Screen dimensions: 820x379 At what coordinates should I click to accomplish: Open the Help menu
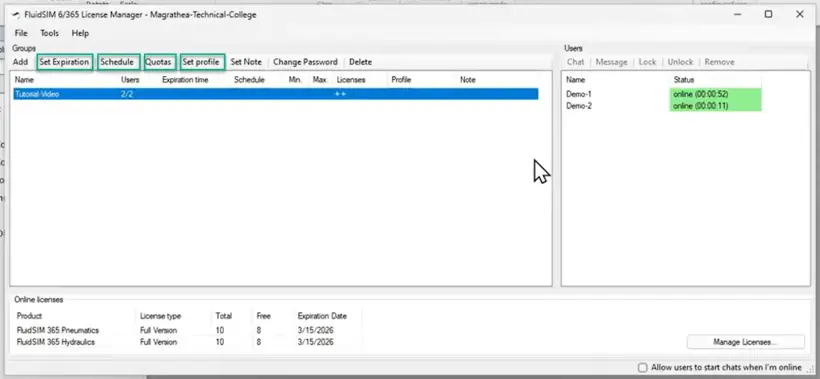point(80,33)
